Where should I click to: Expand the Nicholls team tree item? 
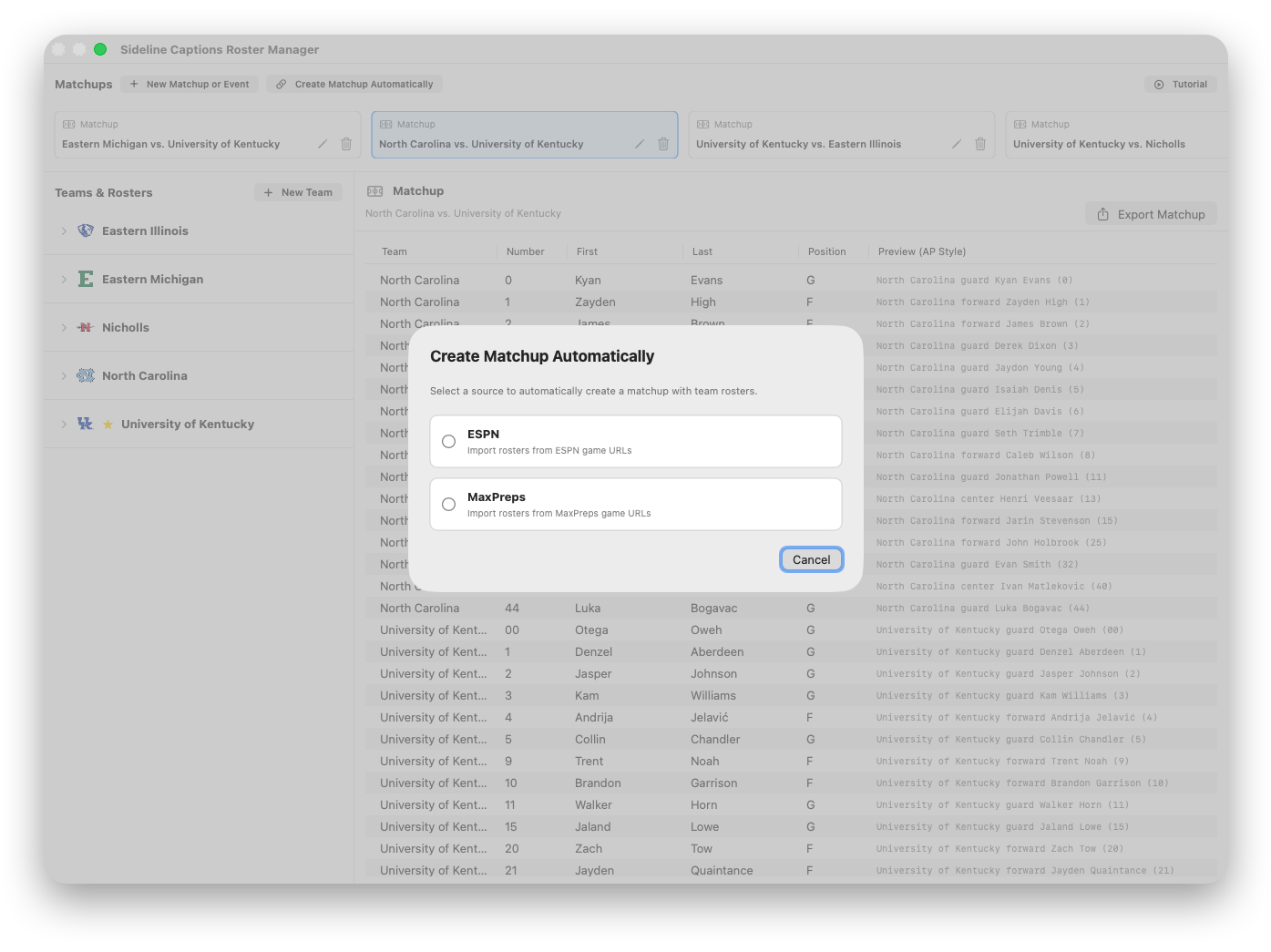[x=64, y=328]
